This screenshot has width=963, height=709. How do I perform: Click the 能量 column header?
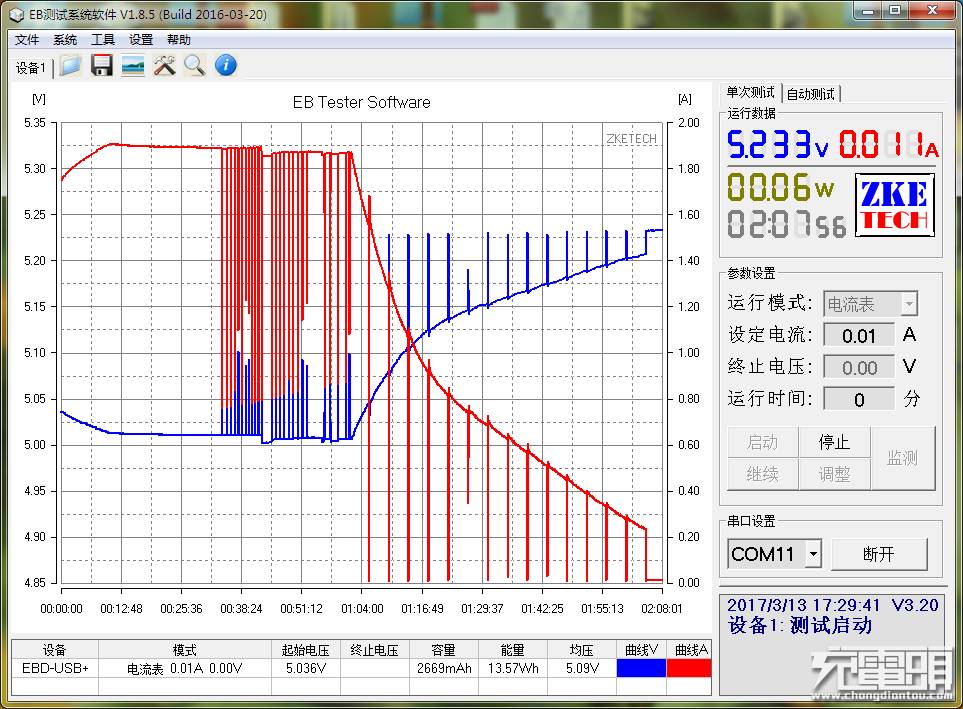(513, 650)
